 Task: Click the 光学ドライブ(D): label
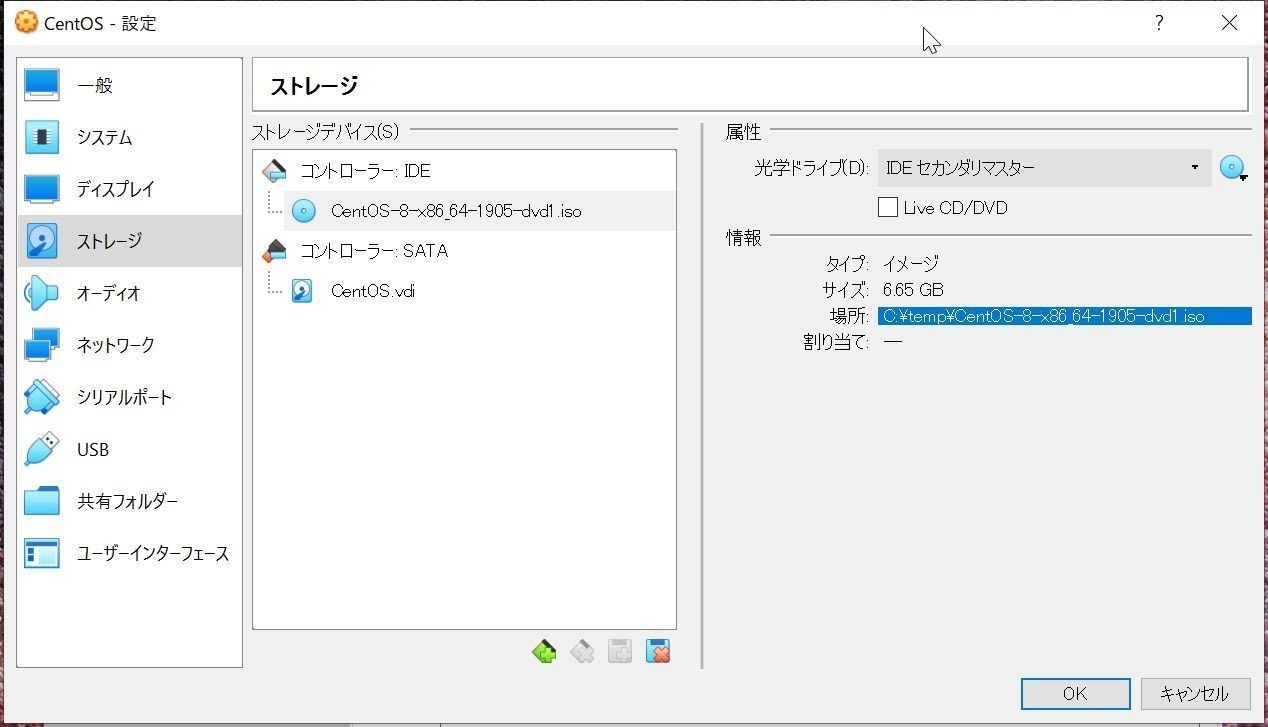pyautogui.click(x=811, y=168)
